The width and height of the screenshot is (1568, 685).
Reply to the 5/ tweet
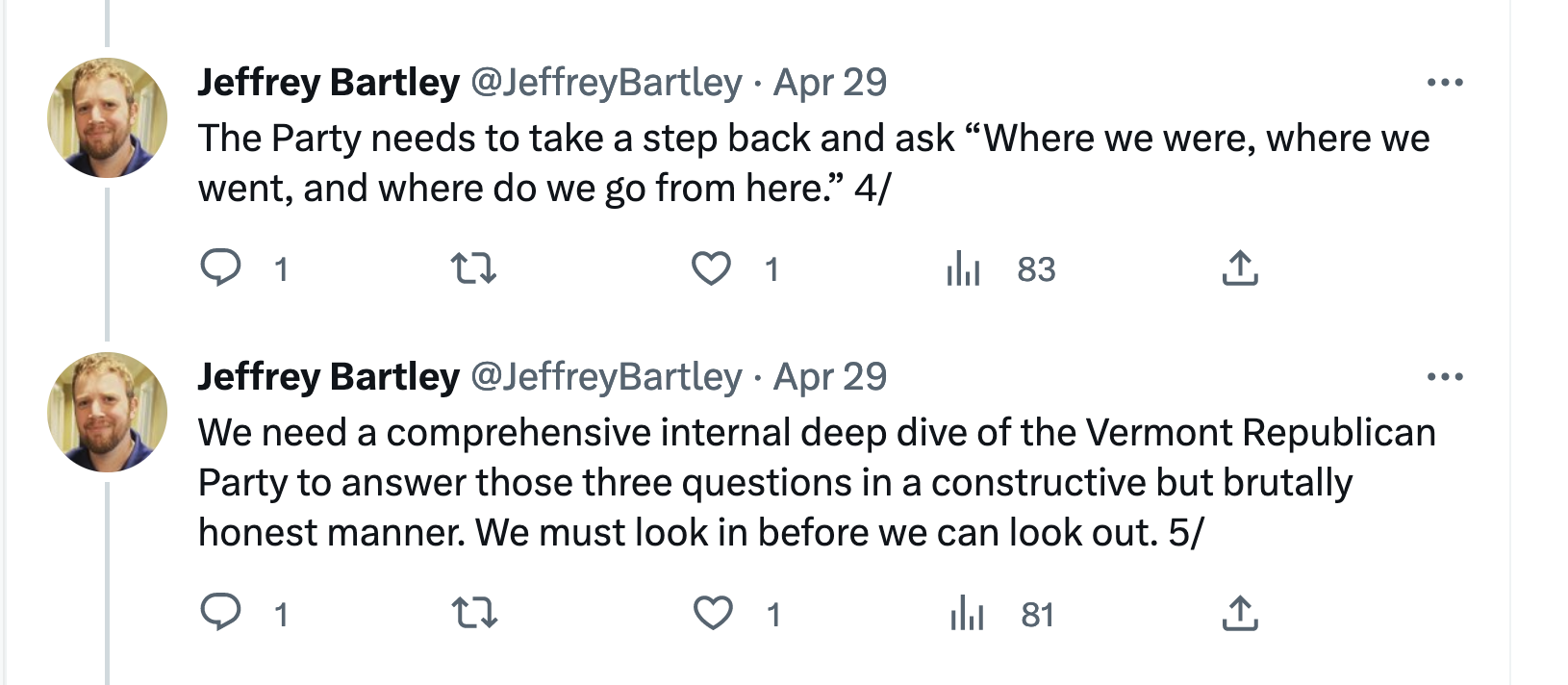pyautogui.click(x=220, y=613)
